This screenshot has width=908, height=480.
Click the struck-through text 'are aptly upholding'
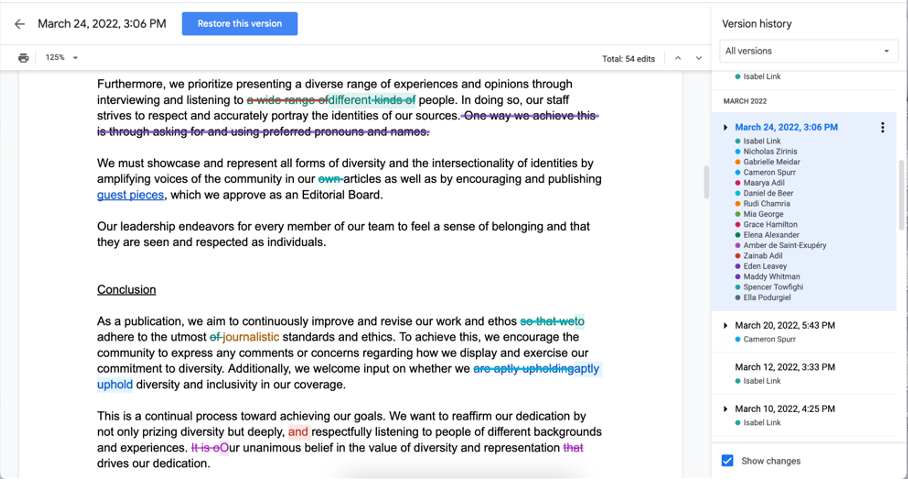(x=523, y=369)
